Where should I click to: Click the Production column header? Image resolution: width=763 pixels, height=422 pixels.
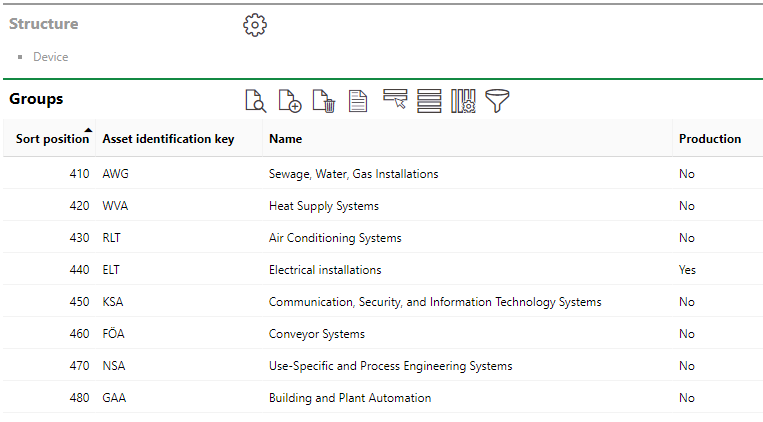pyautogui.click(x=710, y=139)
